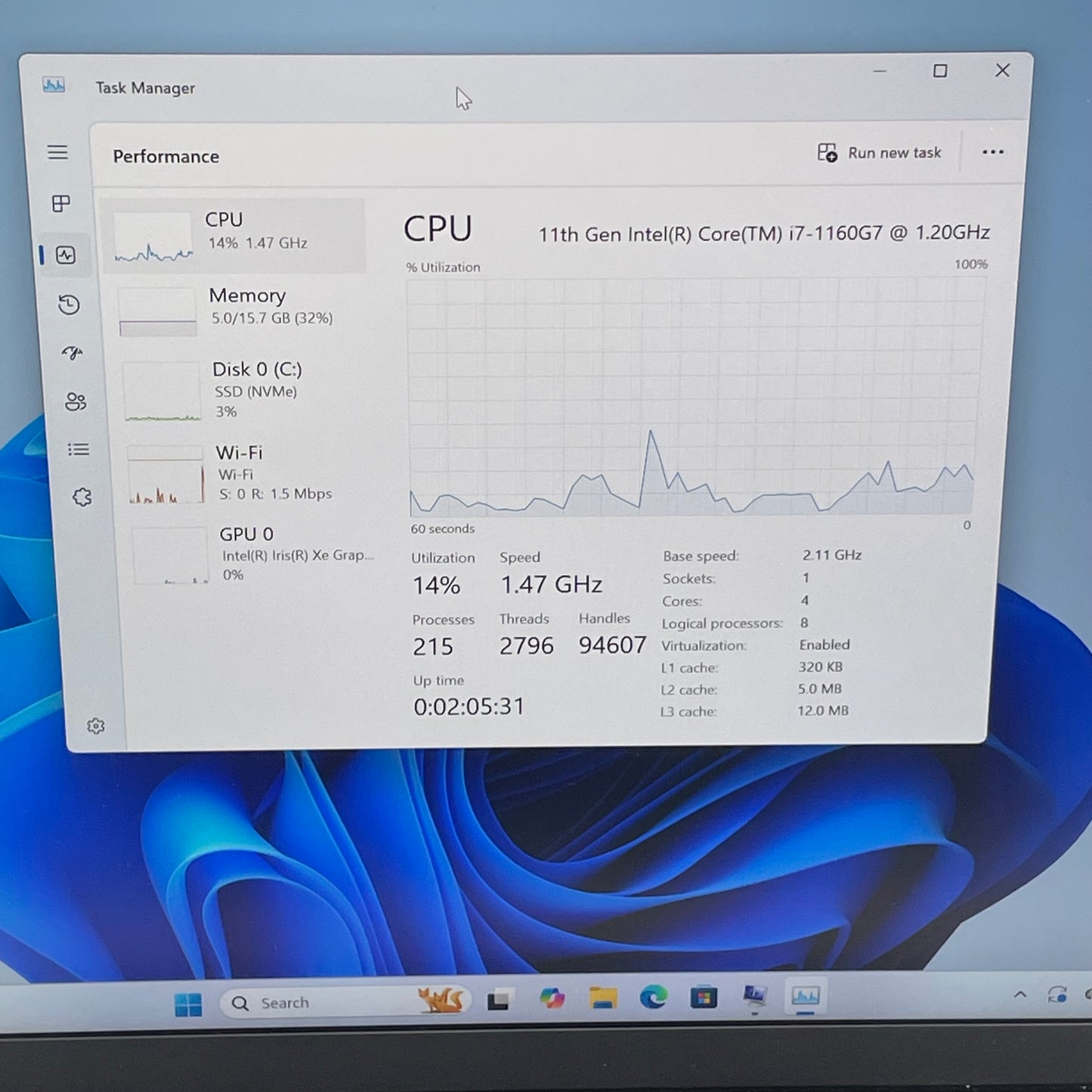Select the Wi-Fi performance panel
Screen dimensions: 1092x1092
[x=234, y=472]
